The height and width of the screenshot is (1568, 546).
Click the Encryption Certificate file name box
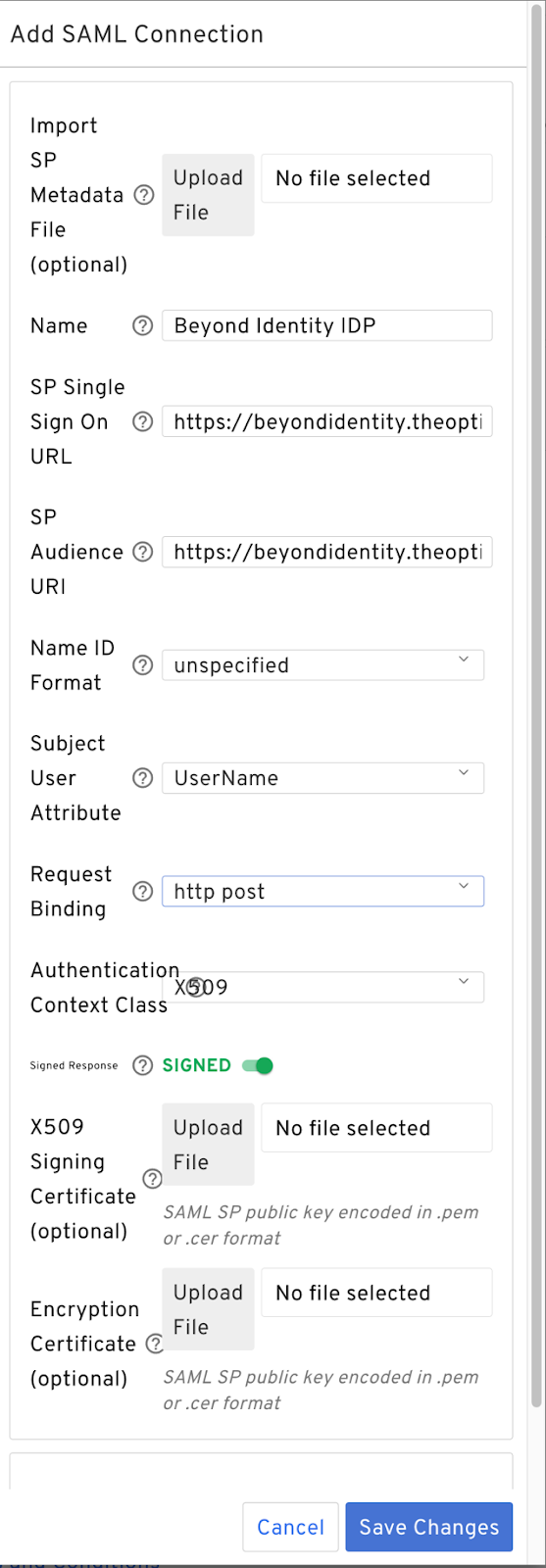point(376,1293)
